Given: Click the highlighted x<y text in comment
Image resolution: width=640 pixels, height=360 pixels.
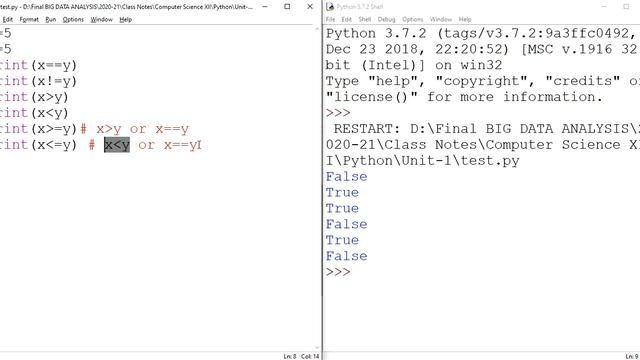Looking at the screenshot, I should 117,144.
